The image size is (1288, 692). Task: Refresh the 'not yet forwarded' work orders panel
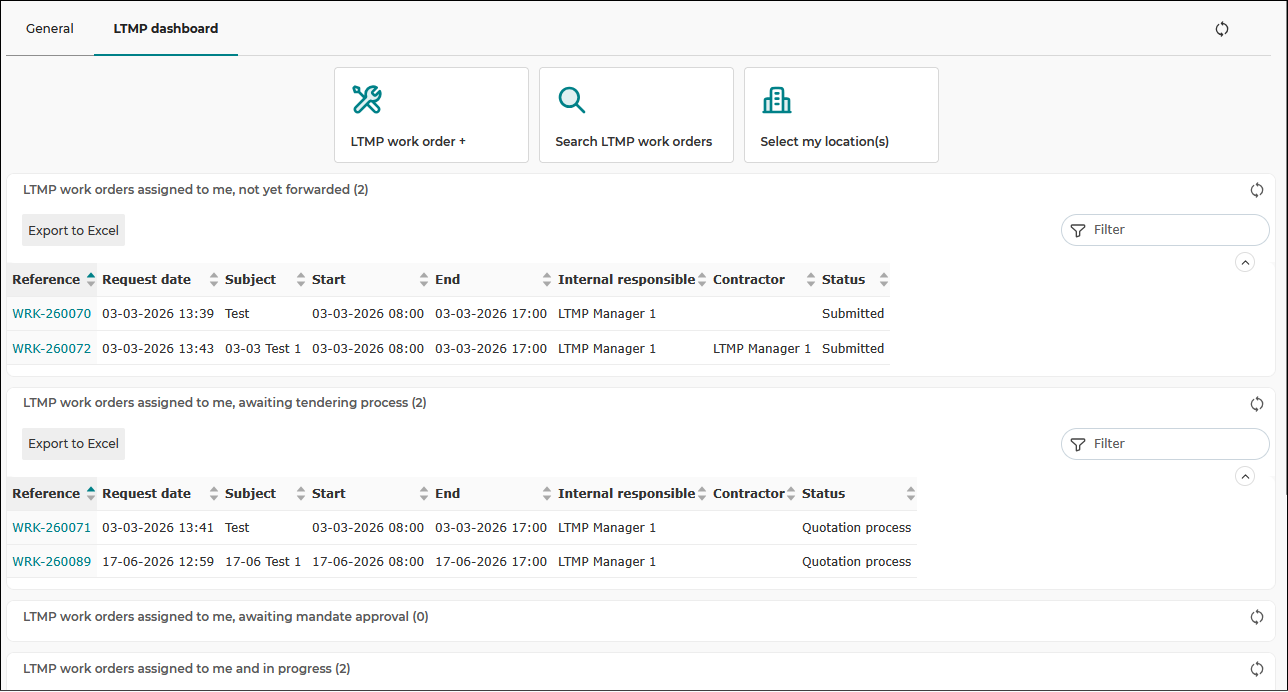1257,190
